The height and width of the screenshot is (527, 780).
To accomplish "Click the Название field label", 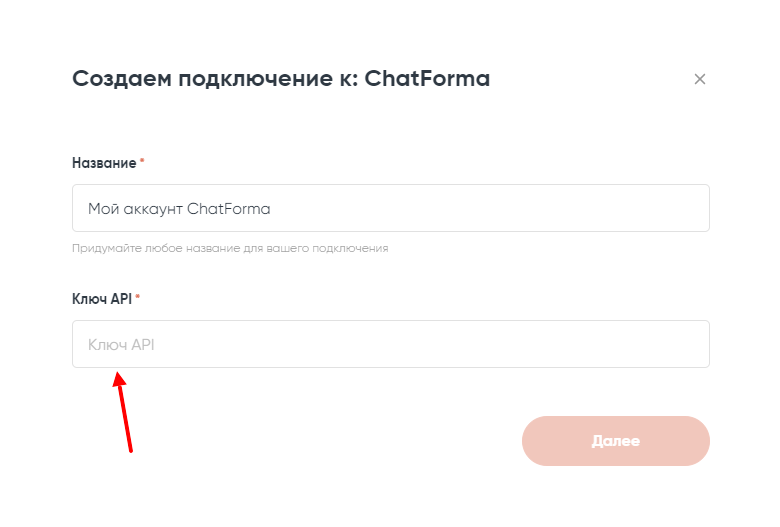I will (104, 162).
